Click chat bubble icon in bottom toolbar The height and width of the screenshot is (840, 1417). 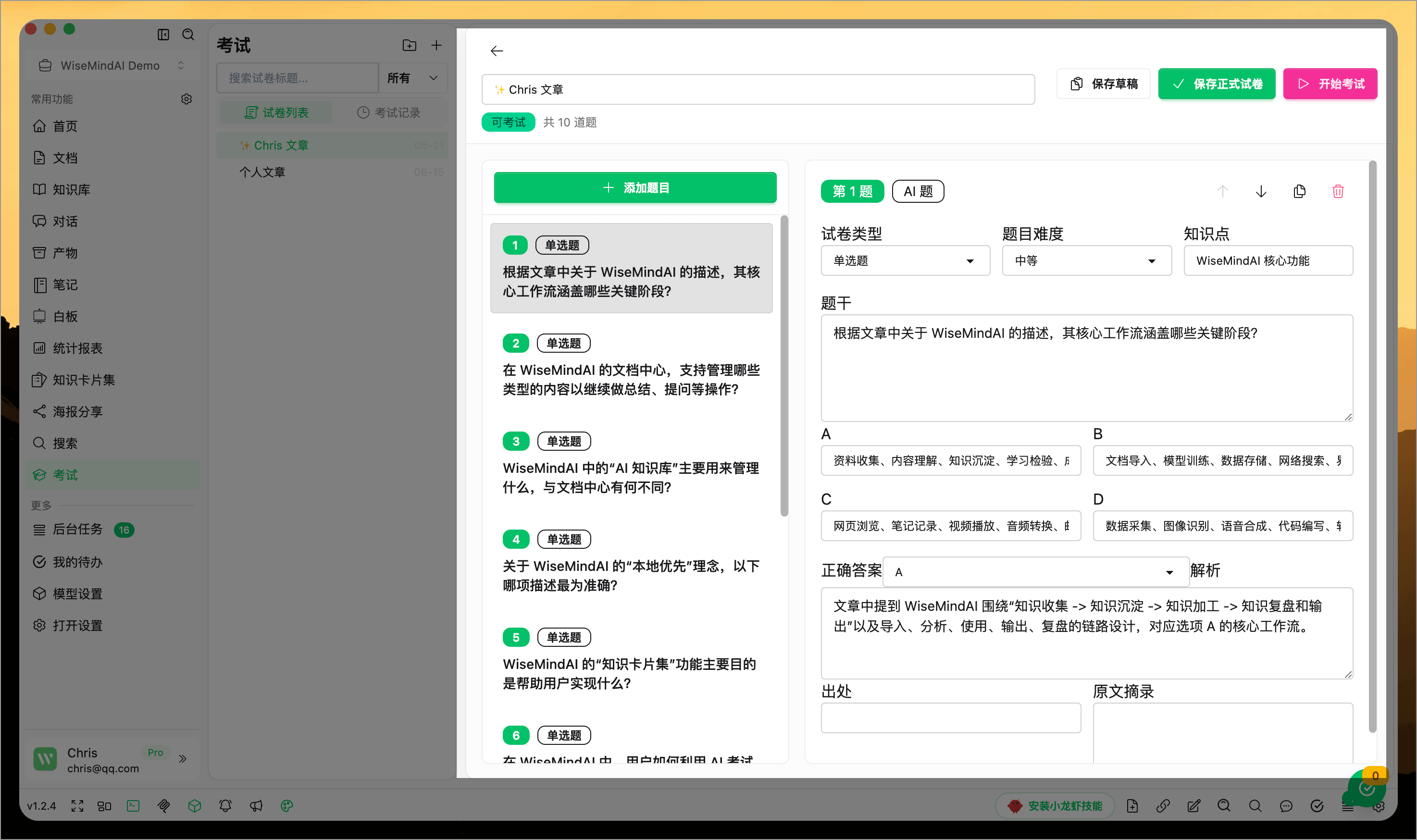point(1286,805)
